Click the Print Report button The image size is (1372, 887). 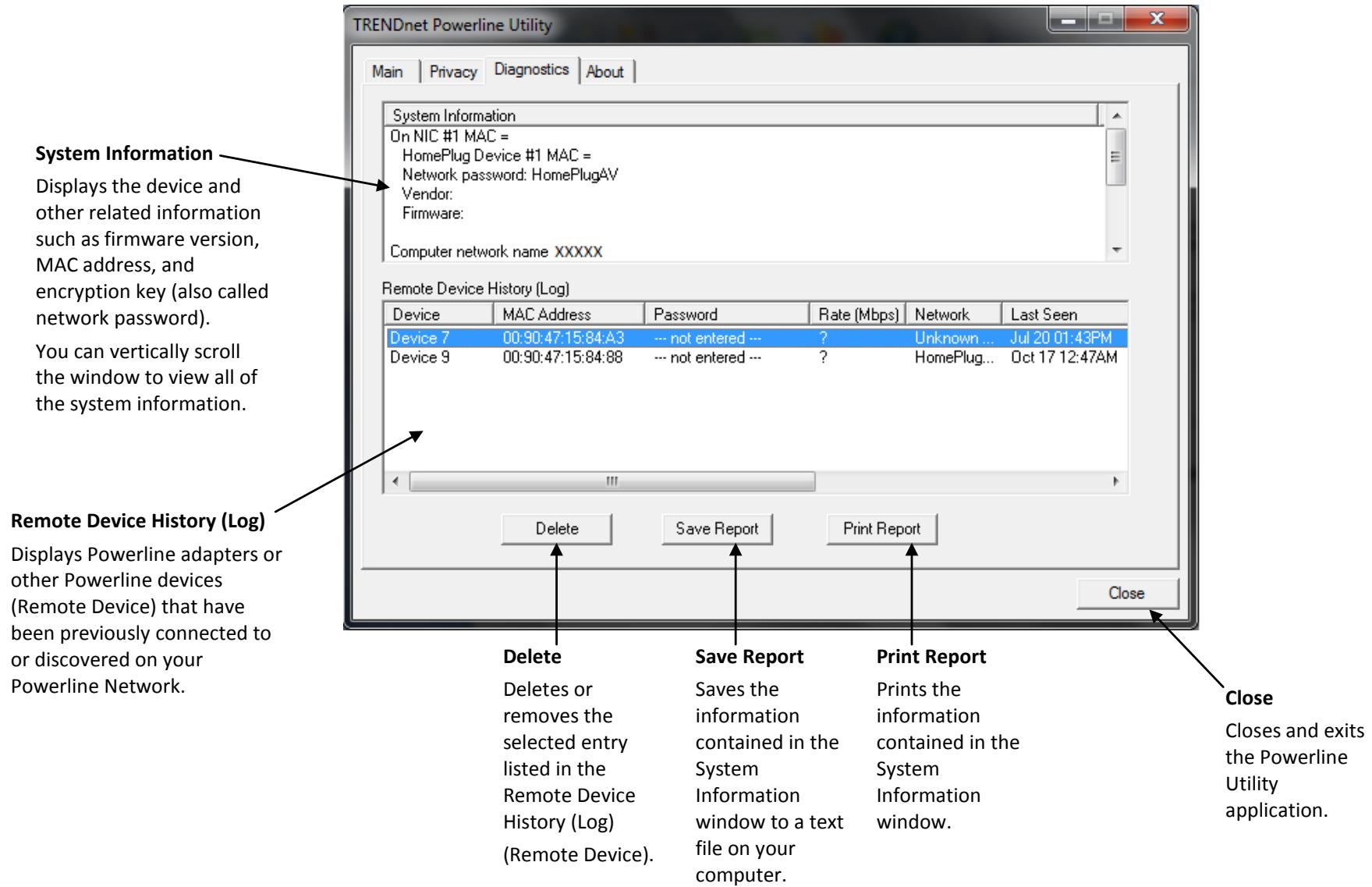(881, 529)
